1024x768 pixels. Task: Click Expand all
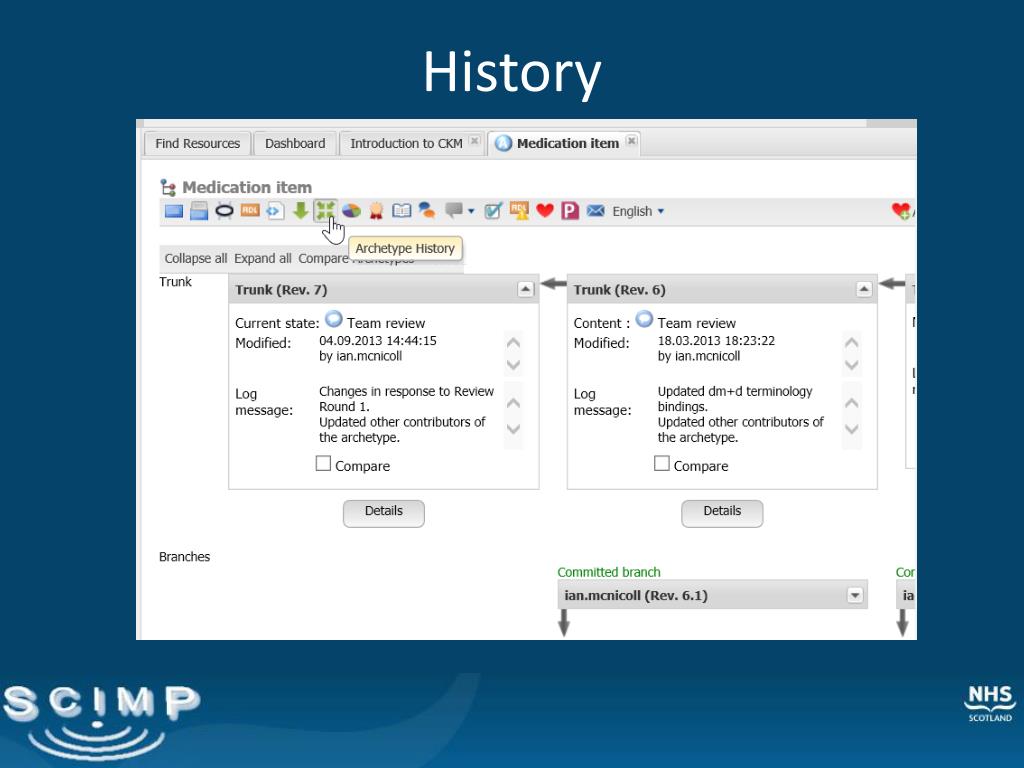[x=263, y=259]
